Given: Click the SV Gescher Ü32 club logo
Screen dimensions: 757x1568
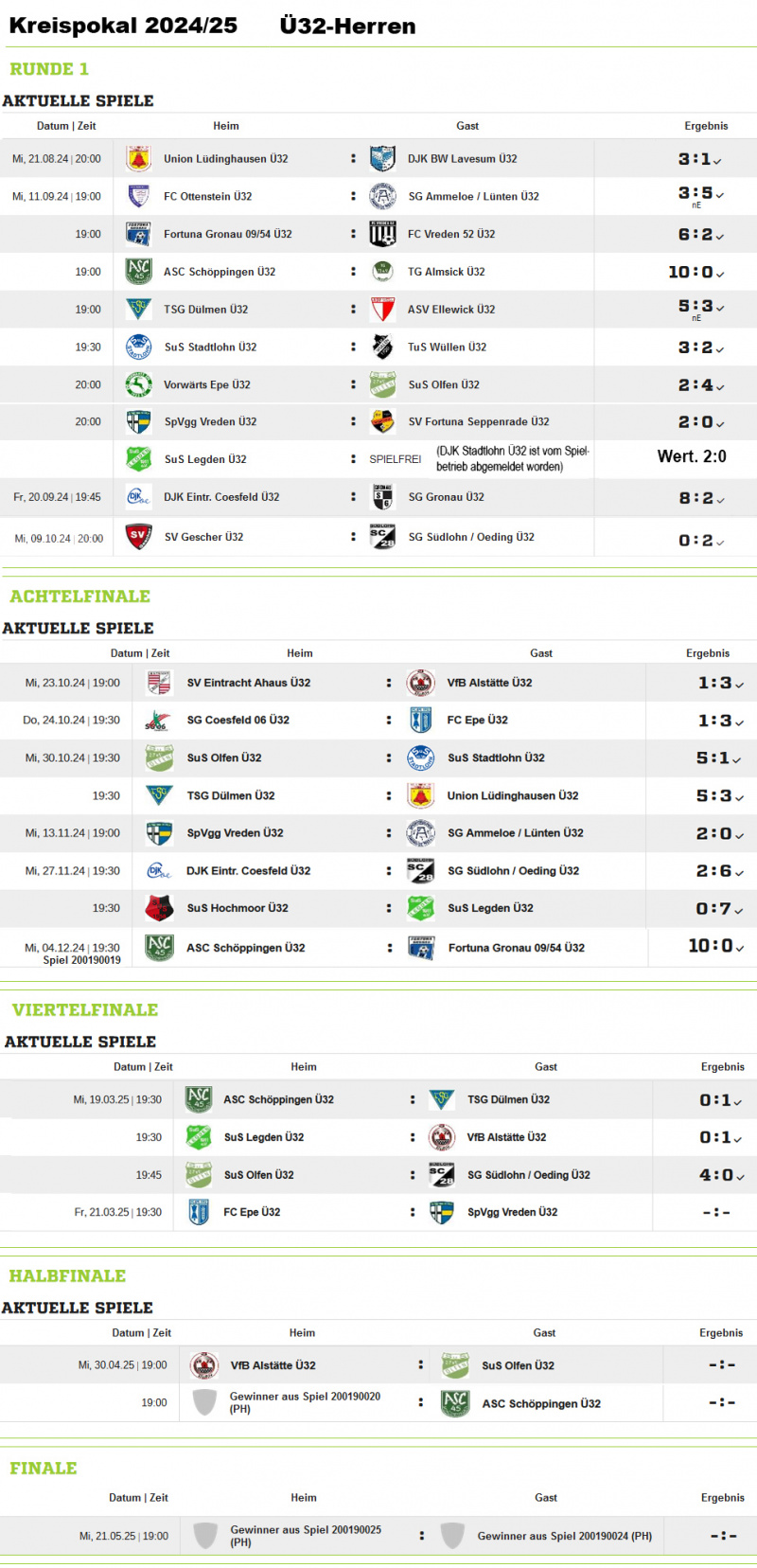Looking at the screenshot, I should tap(138, 537).
